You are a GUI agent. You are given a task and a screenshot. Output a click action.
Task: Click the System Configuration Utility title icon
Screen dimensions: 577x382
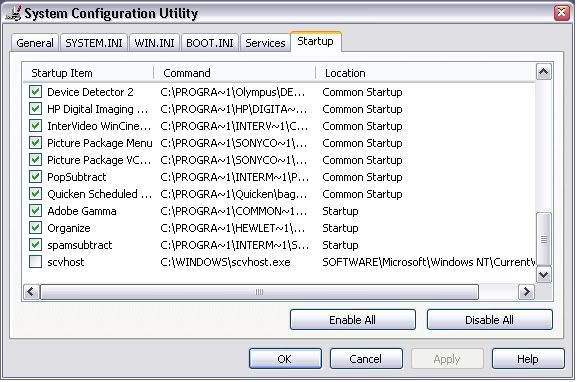[x=13, y=13]
